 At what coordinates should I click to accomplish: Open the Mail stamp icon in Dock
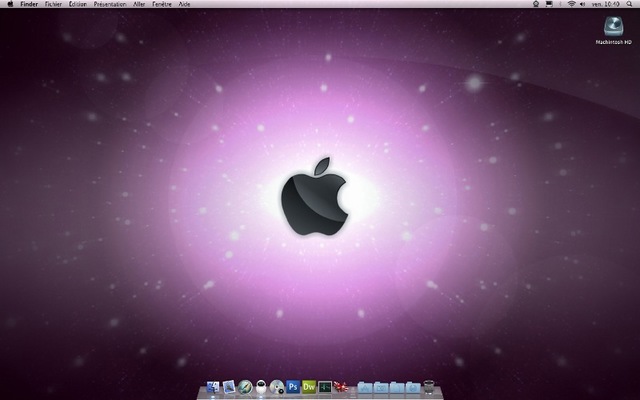pyautogui.click(x=229, y=386)
